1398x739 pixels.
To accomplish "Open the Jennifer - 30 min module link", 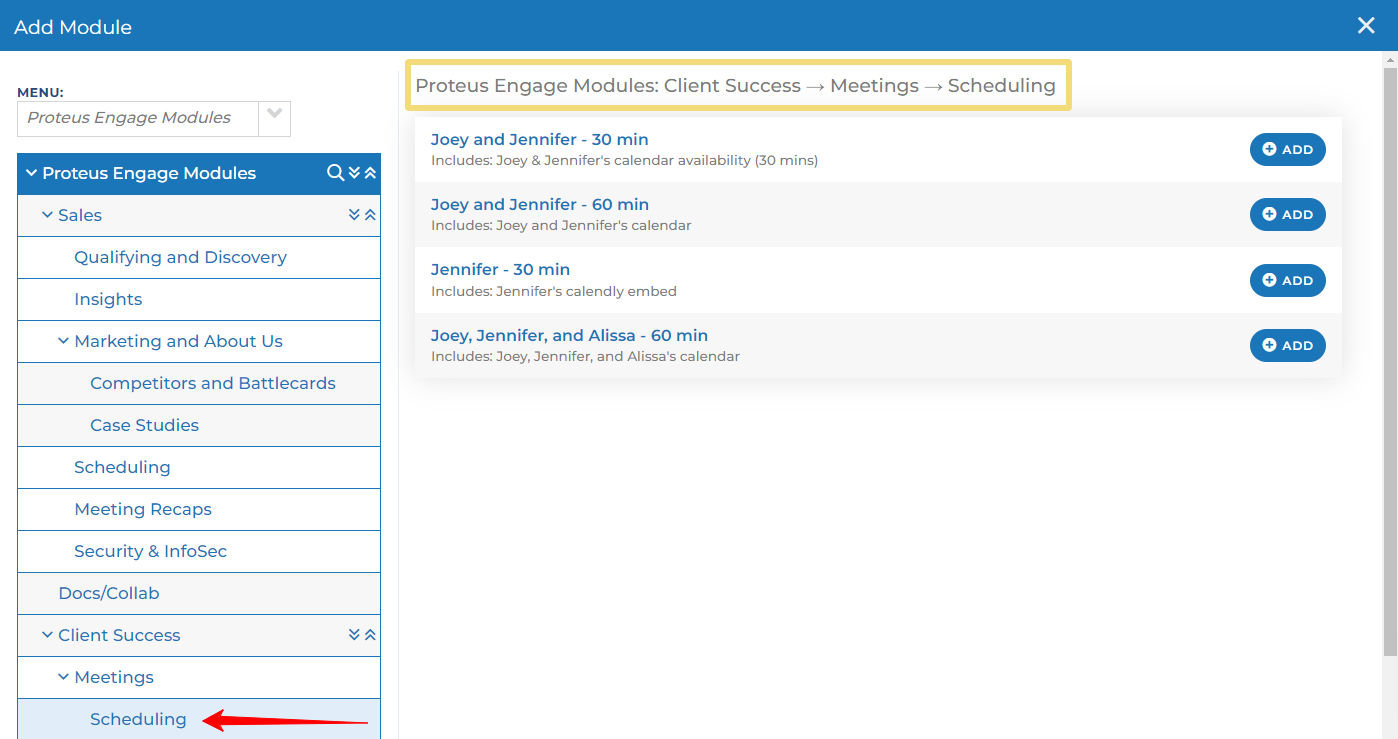I will [500, 268].
